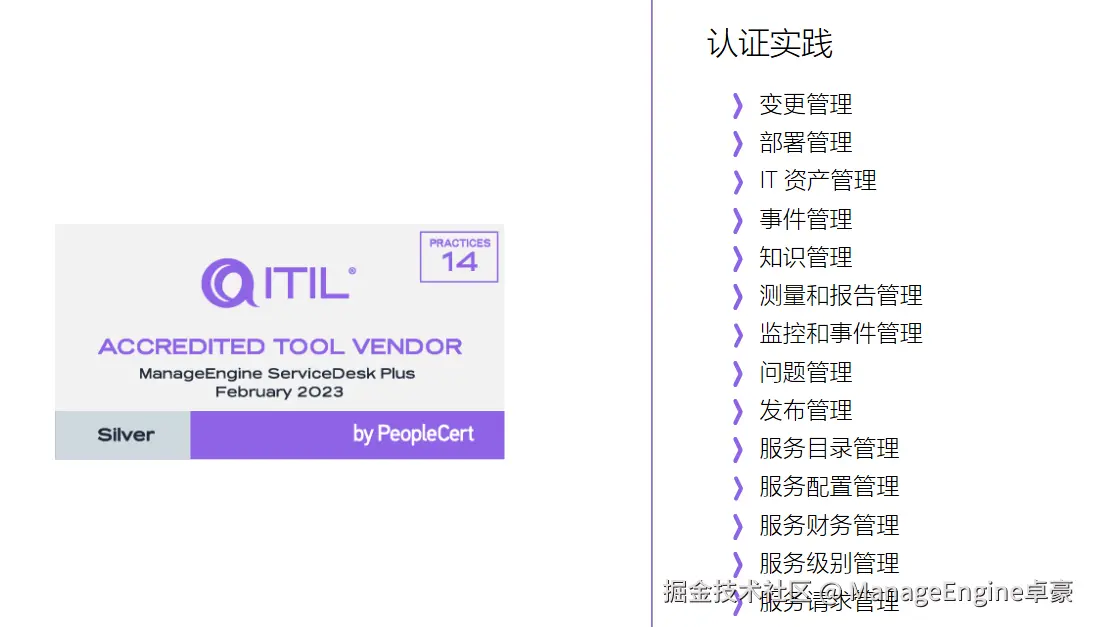This screenshot has width=1093, height=627.
Task: Select the 发布管理 list item
Action: (806, 410)
